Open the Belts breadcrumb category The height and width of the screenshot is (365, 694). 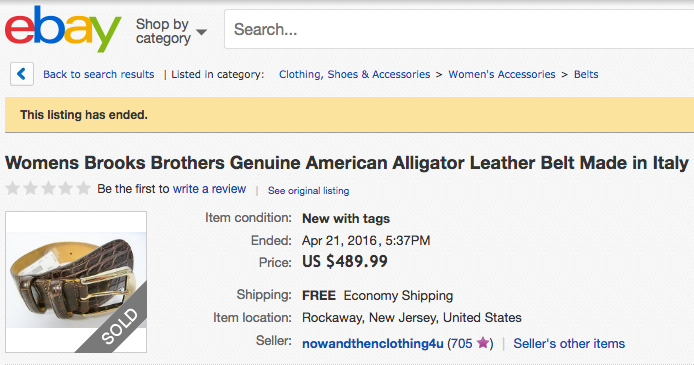click(586, 74)
